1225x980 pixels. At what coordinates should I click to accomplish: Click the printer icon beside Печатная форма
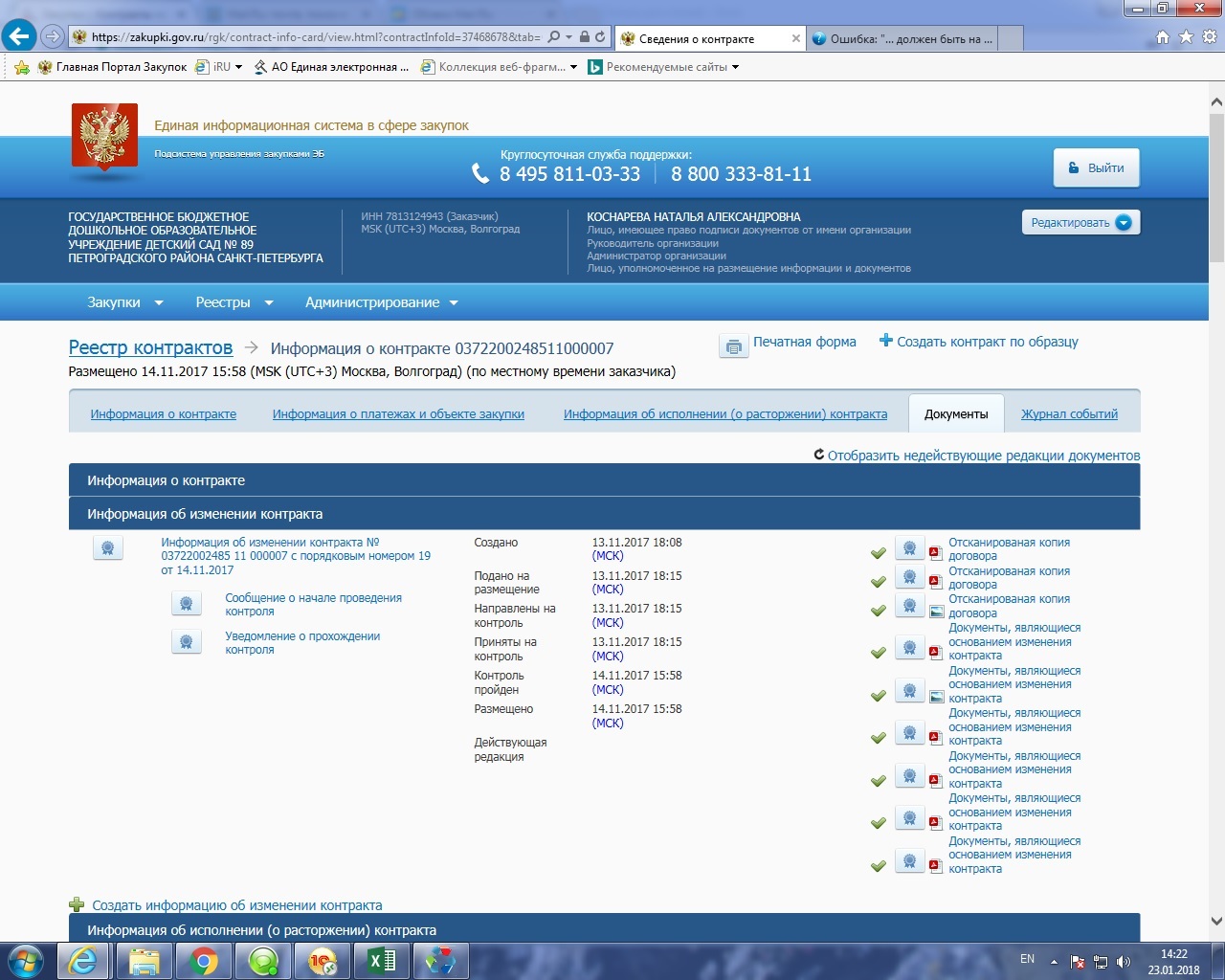click(x=733, y=346)
